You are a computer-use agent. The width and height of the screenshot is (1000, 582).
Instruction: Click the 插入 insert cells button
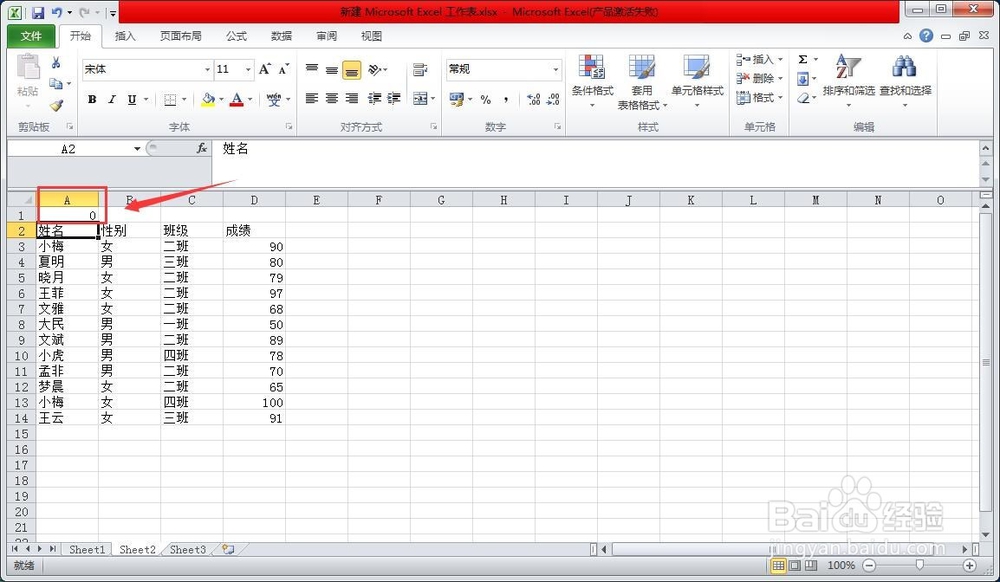tap(760, 59)
